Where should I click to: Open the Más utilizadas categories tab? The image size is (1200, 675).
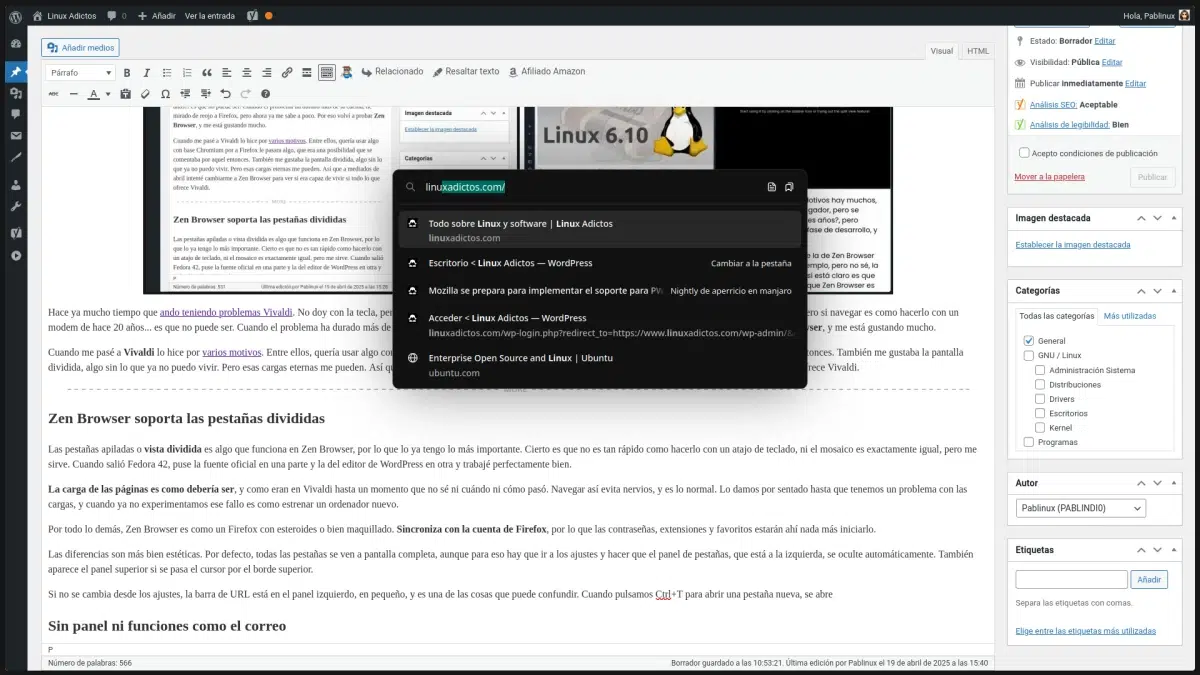point(1129,316)
